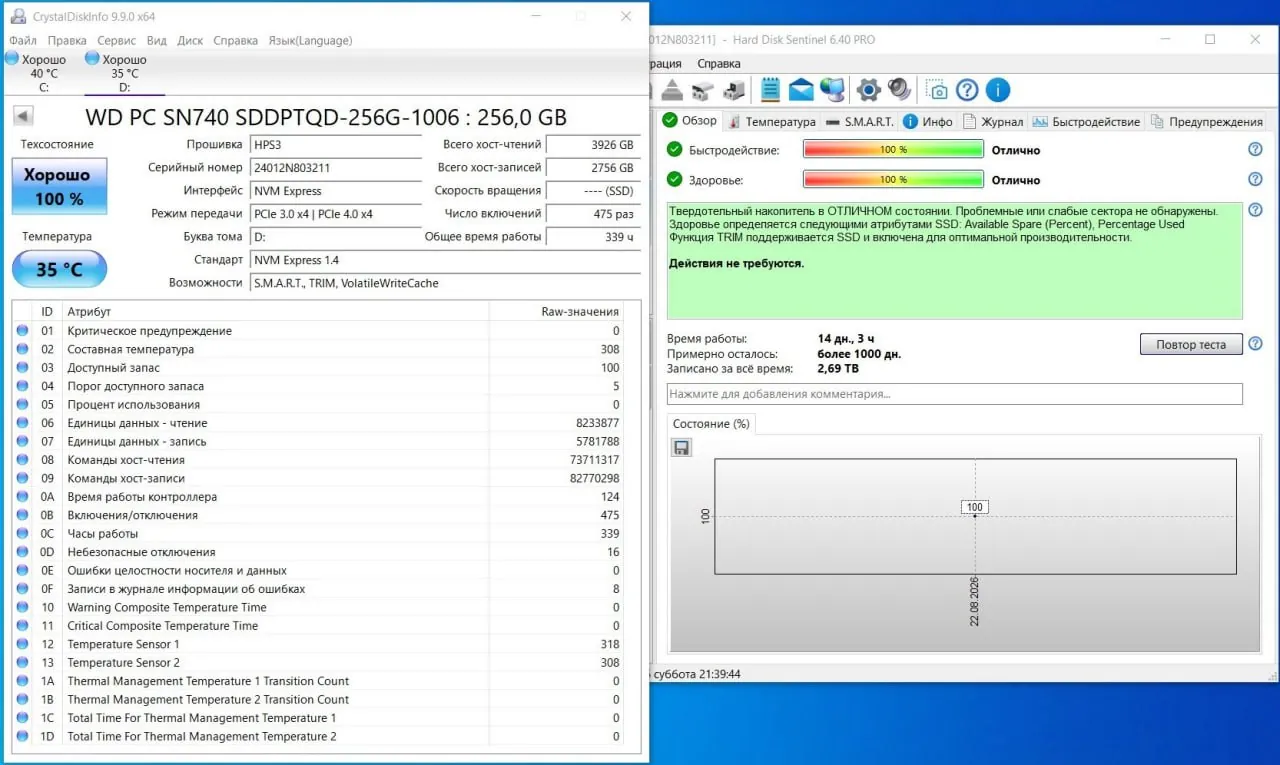The height and width of the screenshot is (765, 1280).
Task: Click the question mark help icon in toolbar
Action: coord(967,90)
